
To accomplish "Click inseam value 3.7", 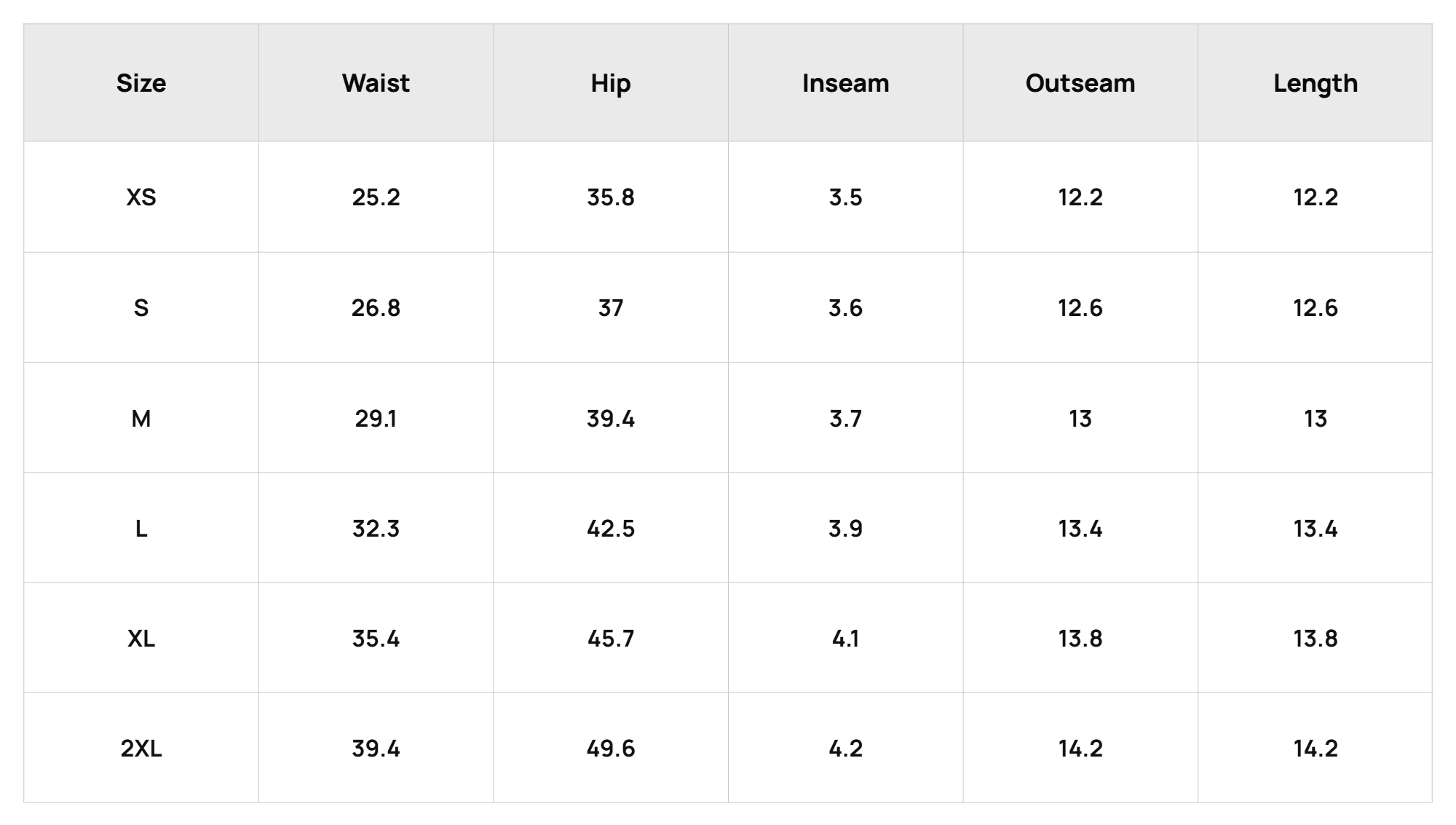I will click(845, 418).
